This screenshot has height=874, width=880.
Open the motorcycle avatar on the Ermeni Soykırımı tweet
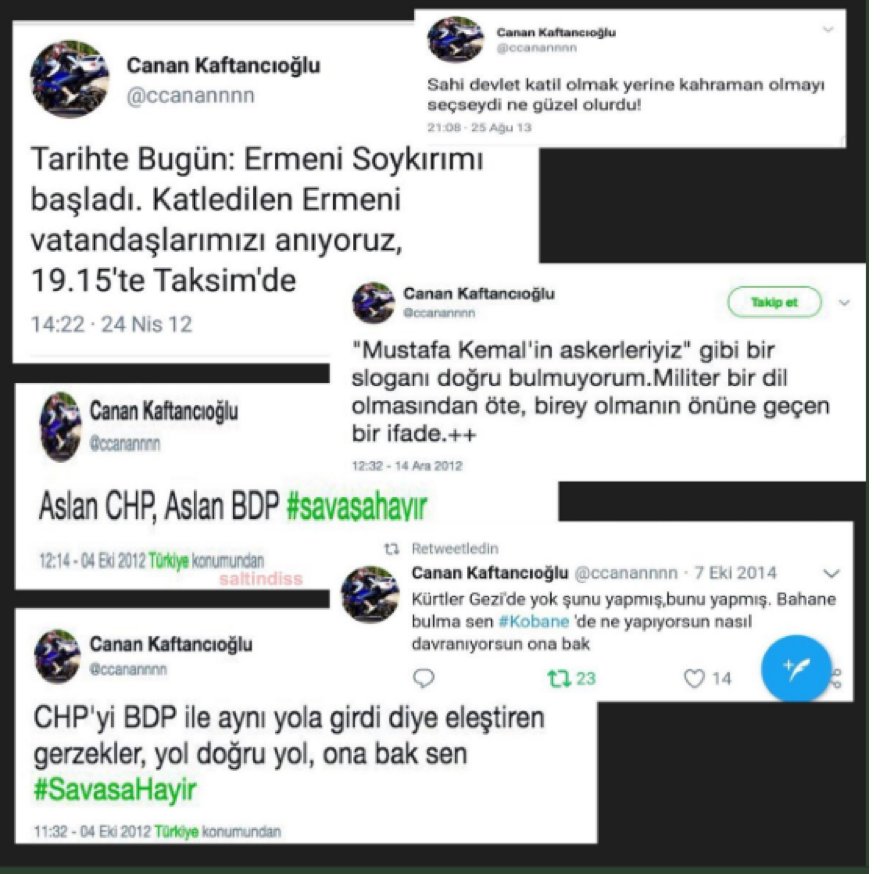coord(70,79)
